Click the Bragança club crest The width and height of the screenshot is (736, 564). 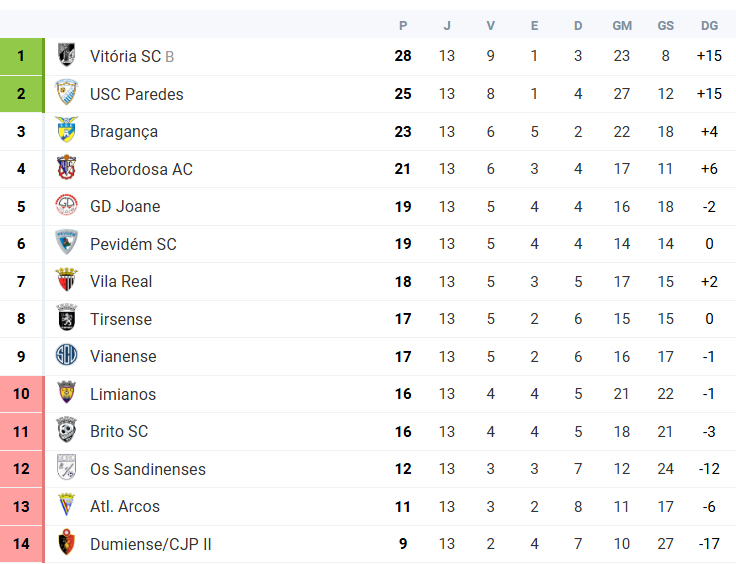tap(67, 130)
